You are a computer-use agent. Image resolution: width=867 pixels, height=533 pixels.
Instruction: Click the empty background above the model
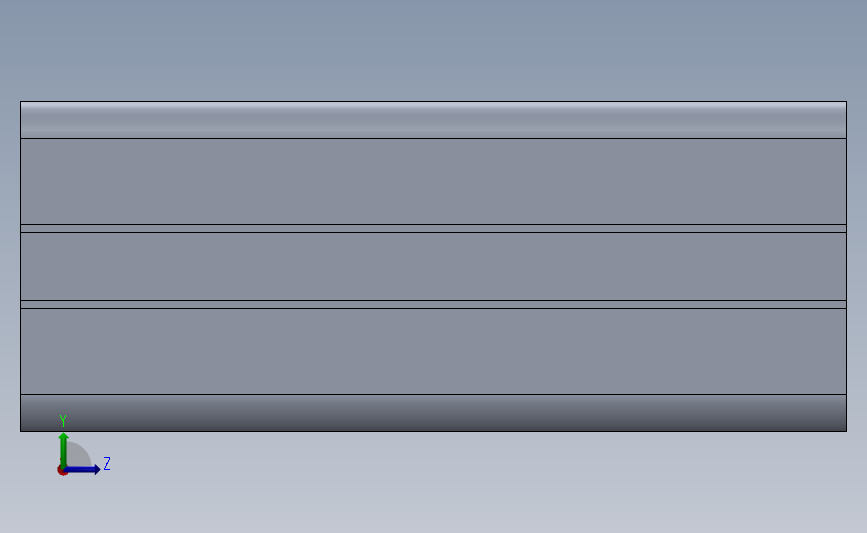click(434, 50)
